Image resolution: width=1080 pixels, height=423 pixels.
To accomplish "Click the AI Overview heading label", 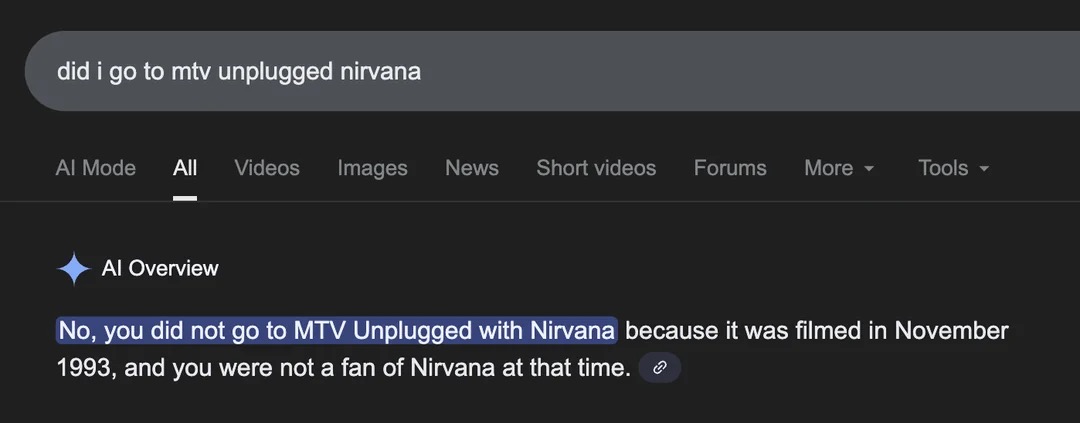I will click(x=160, y=269).
